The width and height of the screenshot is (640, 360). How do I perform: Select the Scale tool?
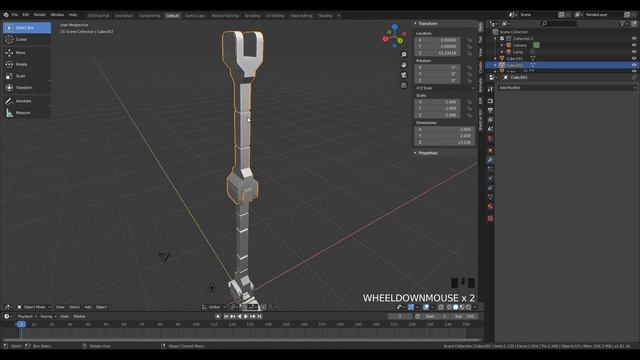click(27, 76)
